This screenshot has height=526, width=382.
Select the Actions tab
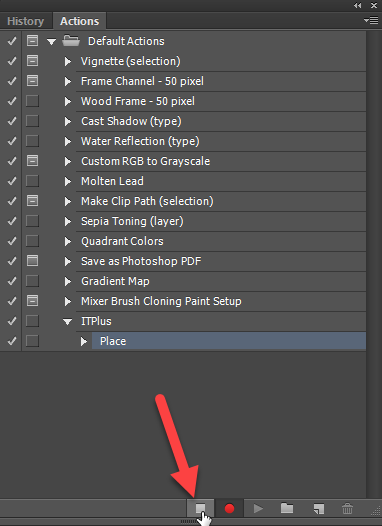click(79, 21)
